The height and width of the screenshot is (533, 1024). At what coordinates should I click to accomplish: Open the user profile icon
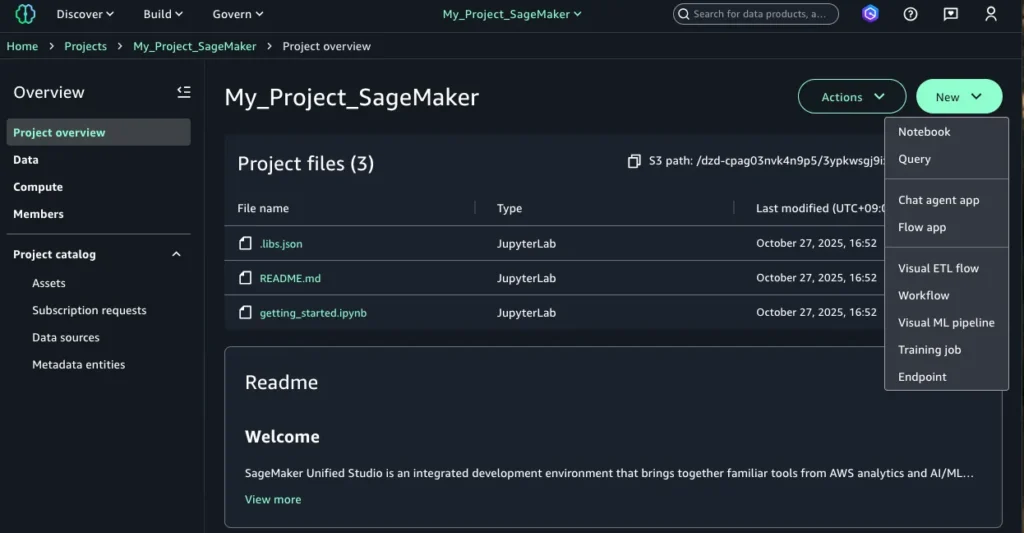[x=990, y=14]
